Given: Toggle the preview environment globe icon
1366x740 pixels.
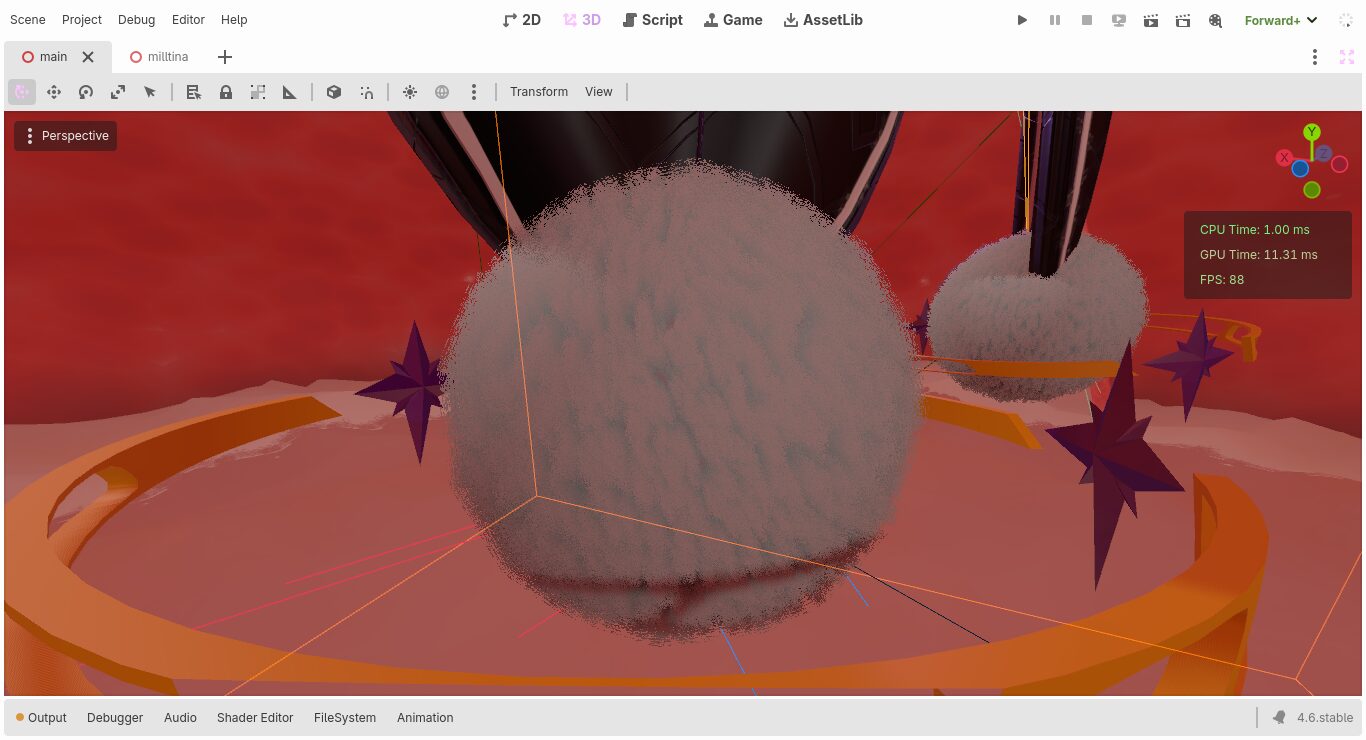Looking at the screenshot, I should (442, 92).
